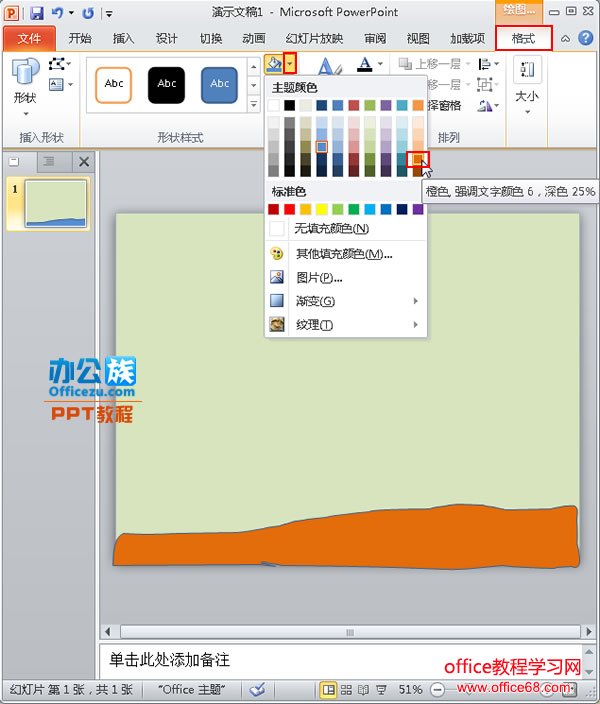
Task: Open 其他填充颜色 more fill colors
Action: [x=346, y=254]
